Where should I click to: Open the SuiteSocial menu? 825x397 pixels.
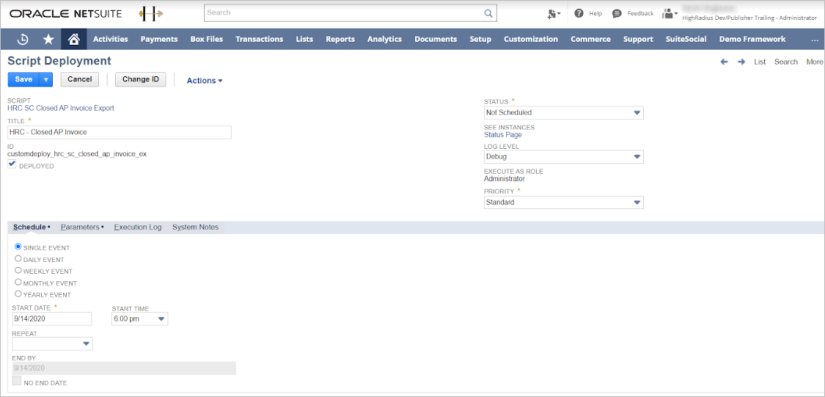point(686,39)
